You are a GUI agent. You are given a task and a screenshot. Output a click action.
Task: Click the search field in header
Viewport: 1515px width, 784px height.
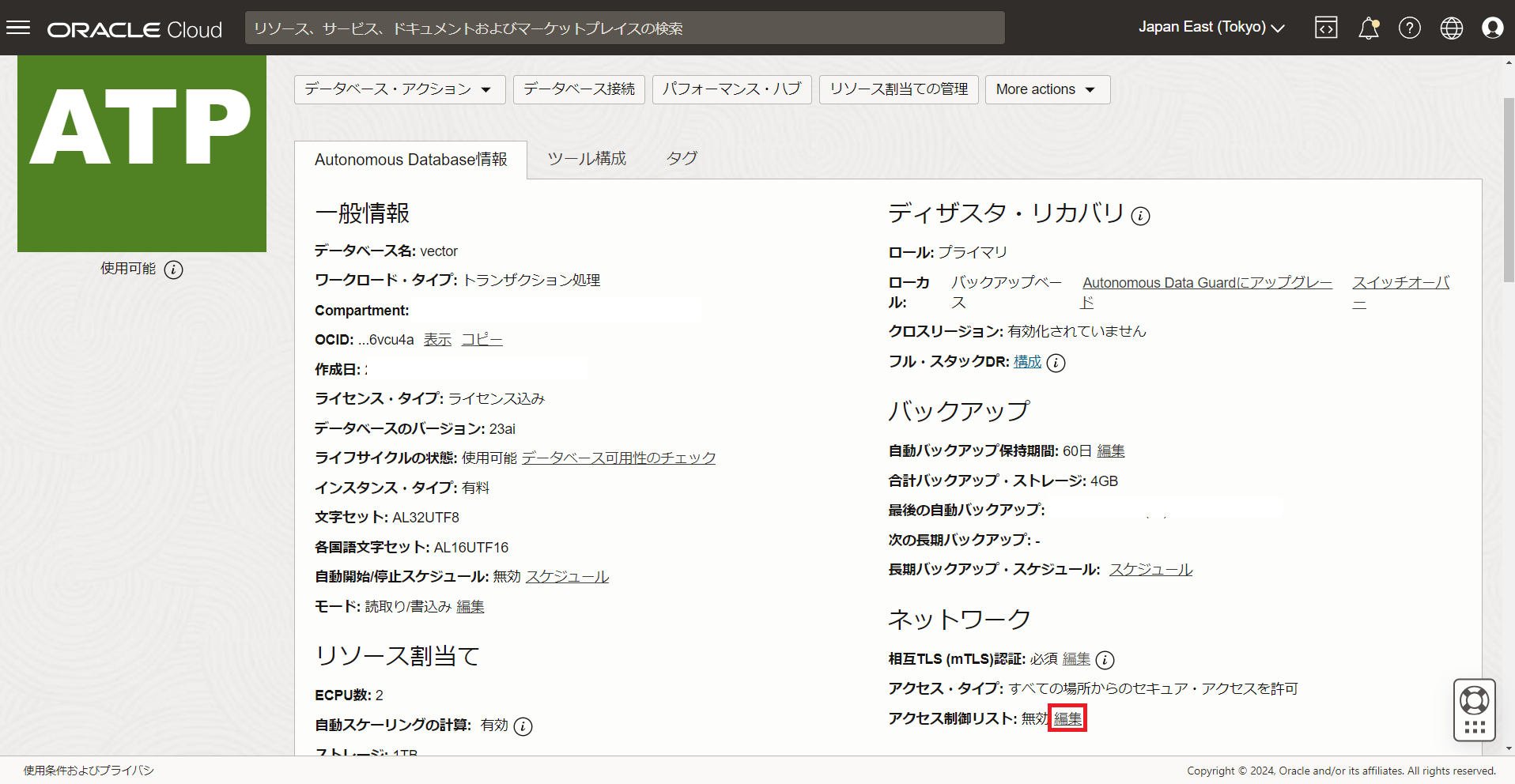point(625,28)
